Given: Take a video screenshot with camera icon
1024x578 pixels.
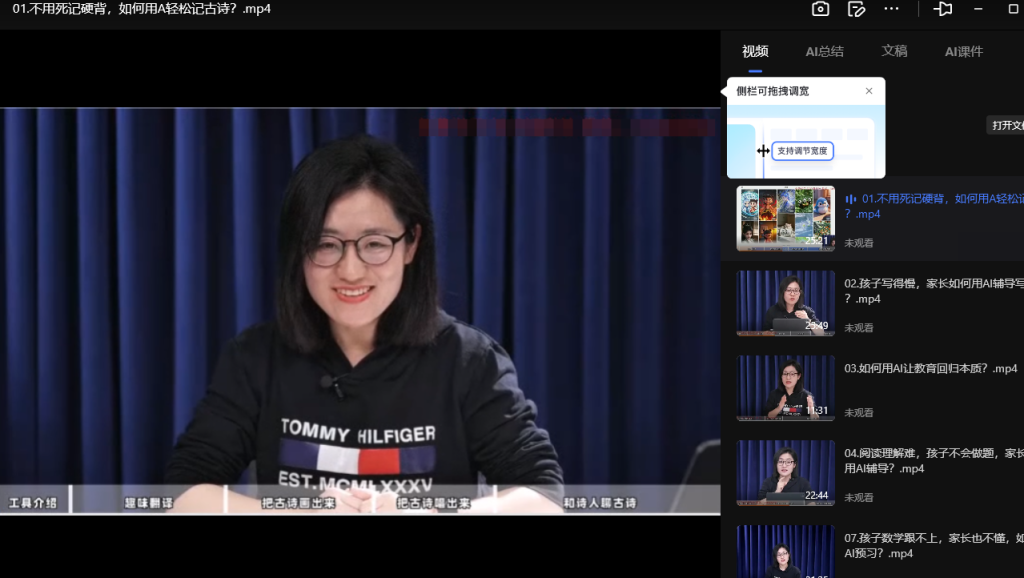Looking at the screenshot, I should (x=820, y=9).
